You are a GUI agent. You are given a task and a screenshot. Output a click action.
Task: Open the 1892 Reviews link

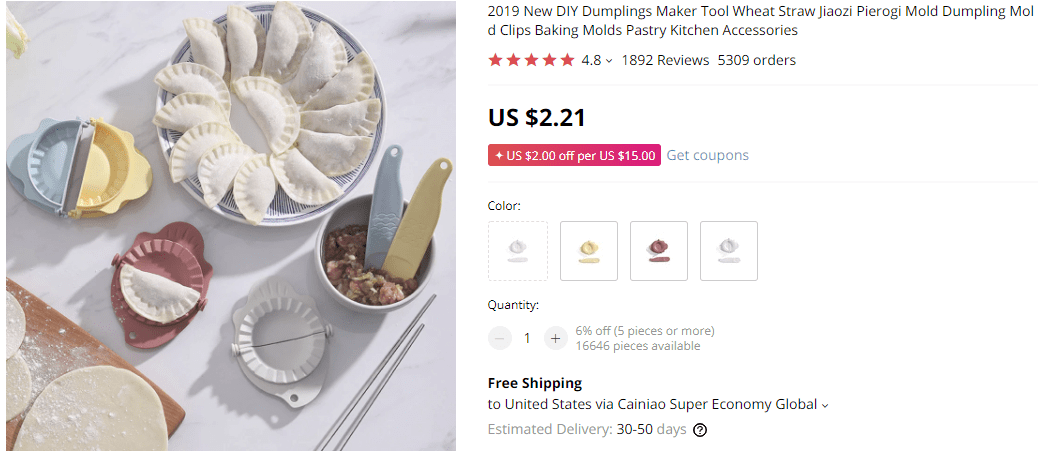(665, 60)
